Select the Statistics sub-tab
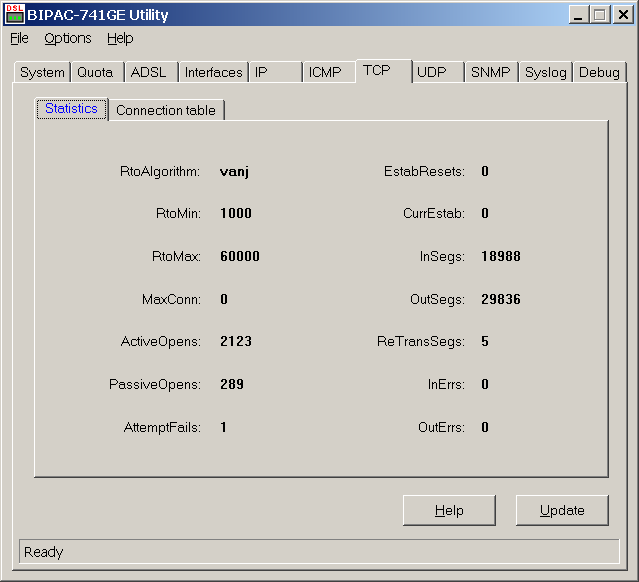The height and width of the screenshot is (582, 639). click(71, 109)
